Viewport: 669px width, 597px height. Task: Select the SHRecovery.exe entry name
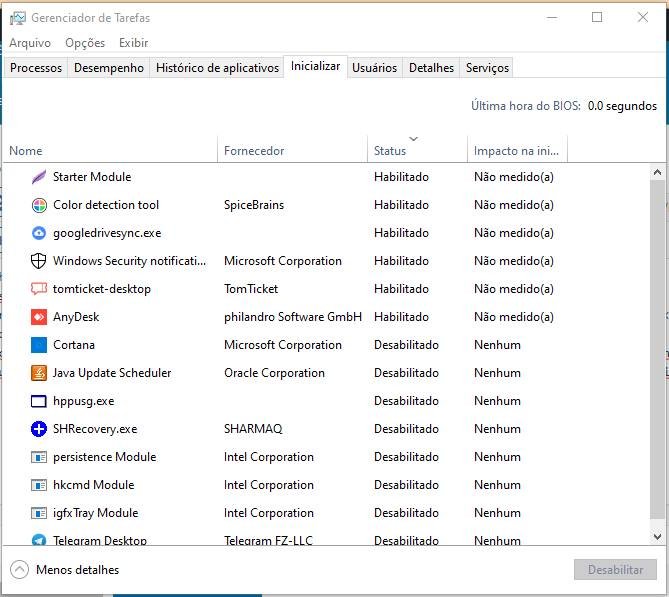[x=95, y=429]
